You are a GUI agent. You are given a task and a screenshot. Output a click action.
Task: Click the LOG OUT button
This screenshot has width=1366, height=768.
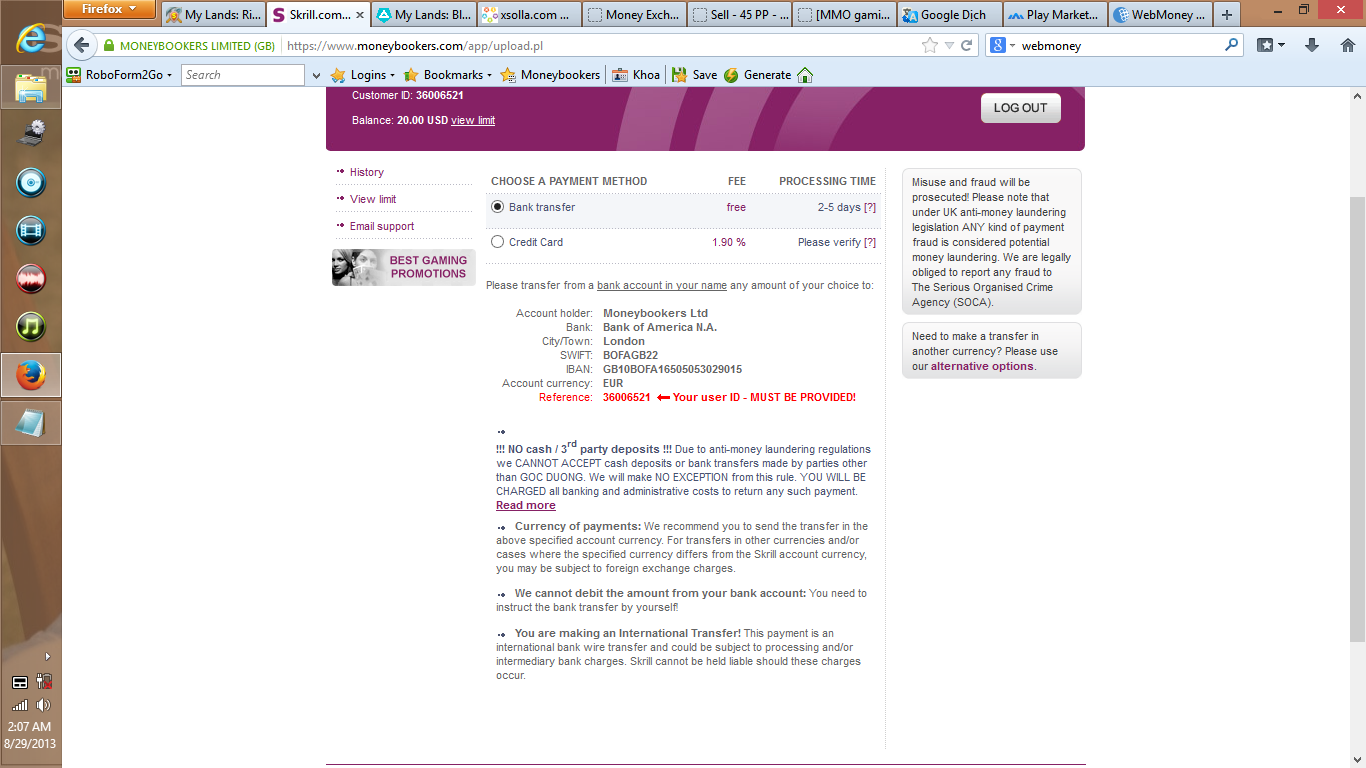1020,108
